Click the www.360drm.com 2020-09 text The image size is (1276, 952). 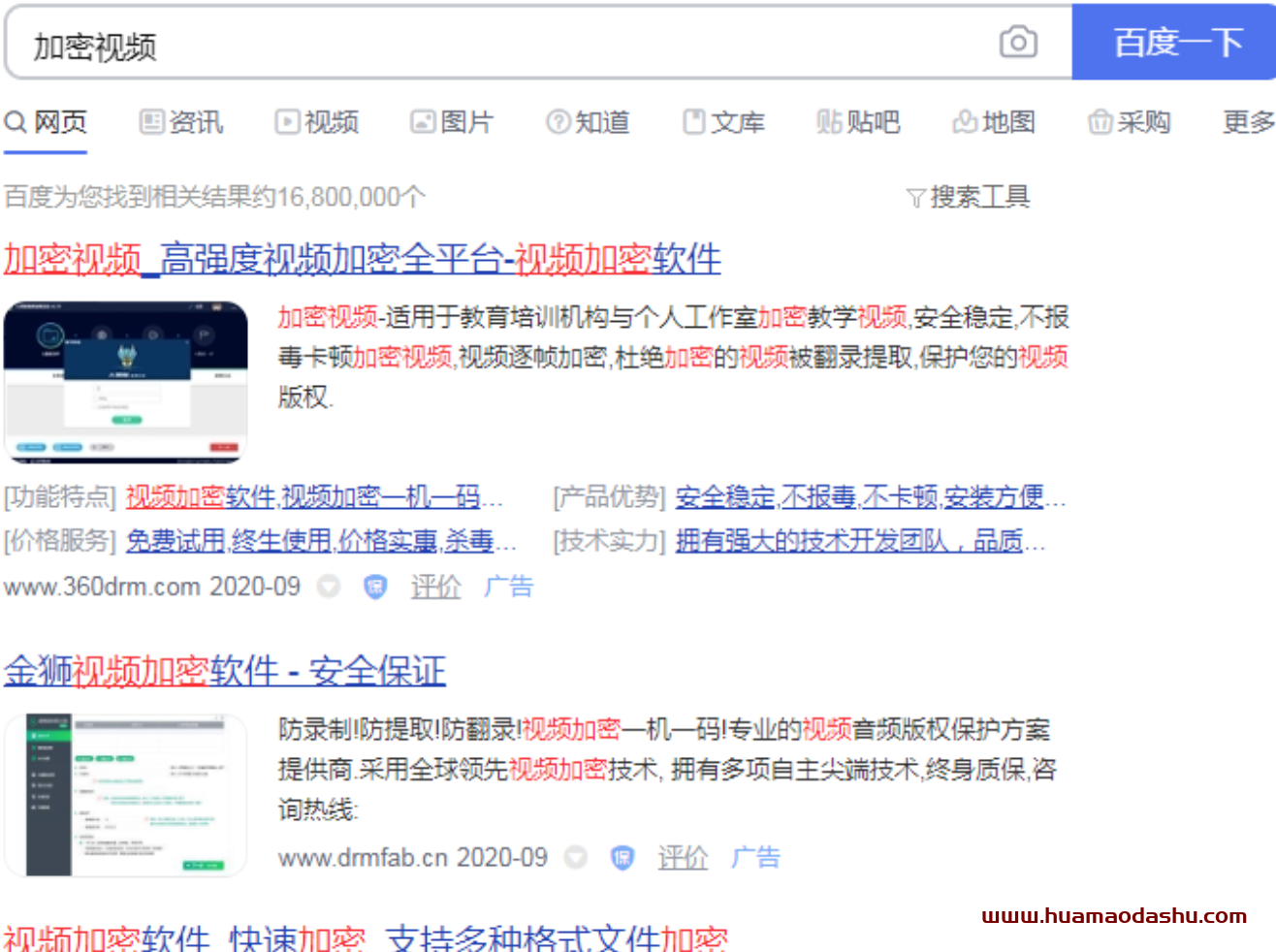(x=152, y=587)
